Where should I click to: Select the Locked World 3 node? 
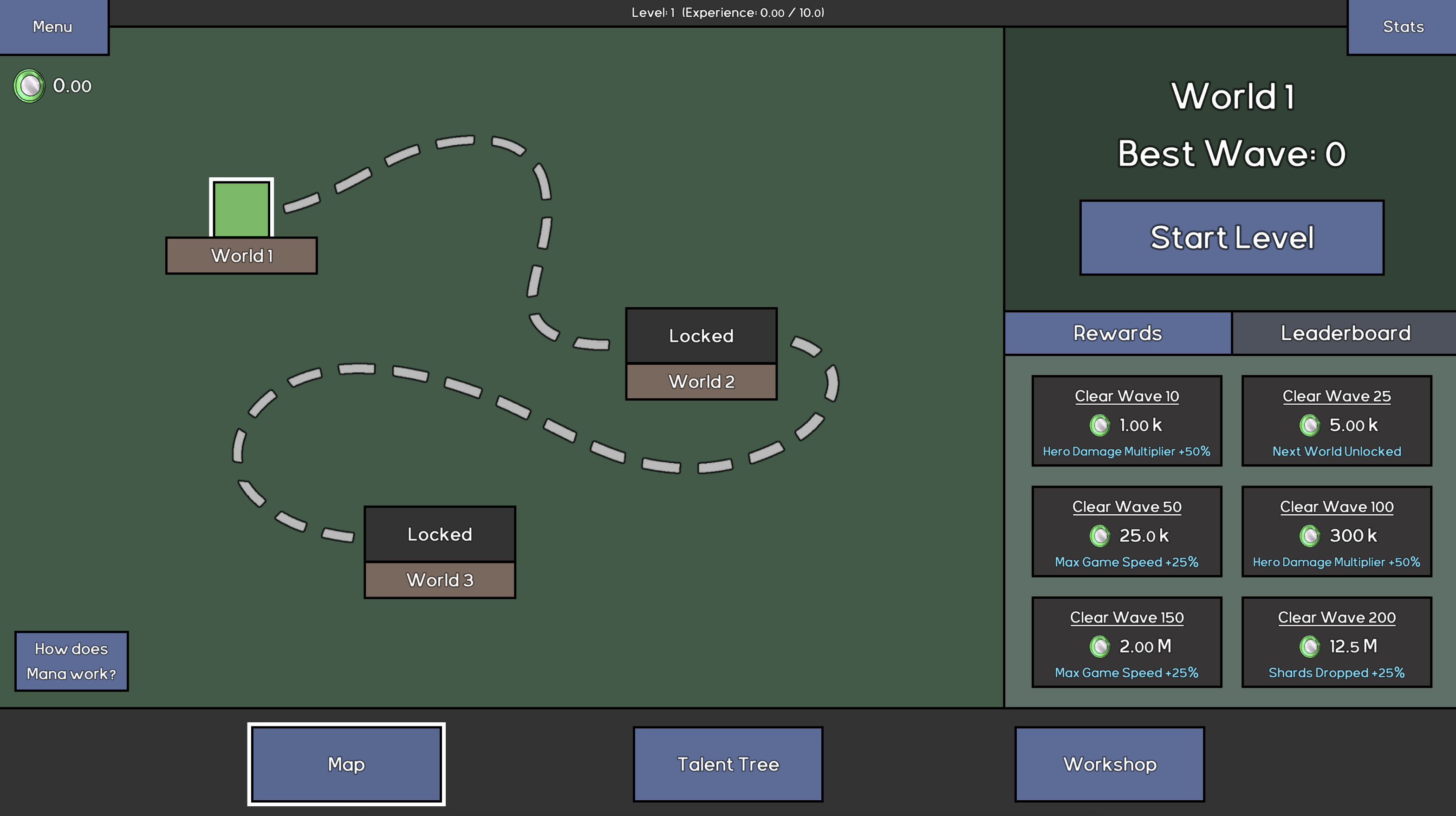click(440, 534)
